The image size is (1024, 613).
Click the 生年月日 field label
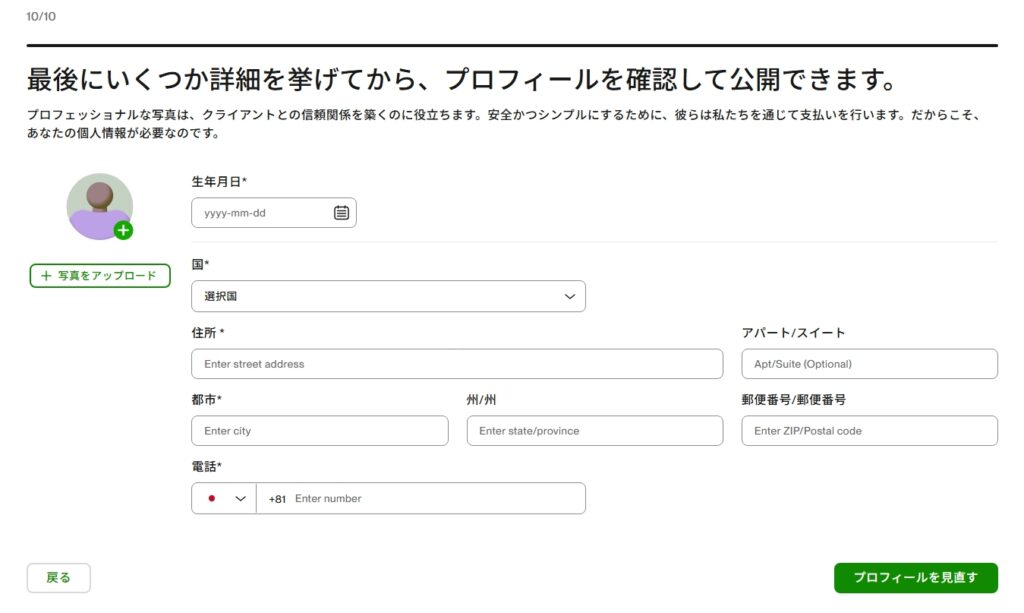218,181
